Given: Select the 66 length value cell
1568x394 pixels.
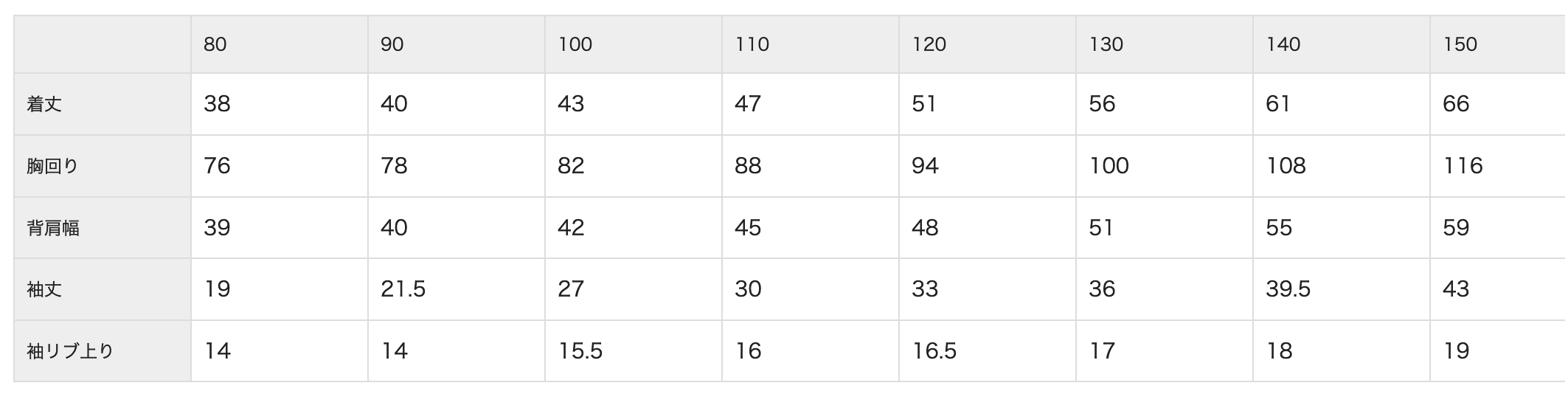Looking at the screenshot, I should click(x=1499, y=104).
